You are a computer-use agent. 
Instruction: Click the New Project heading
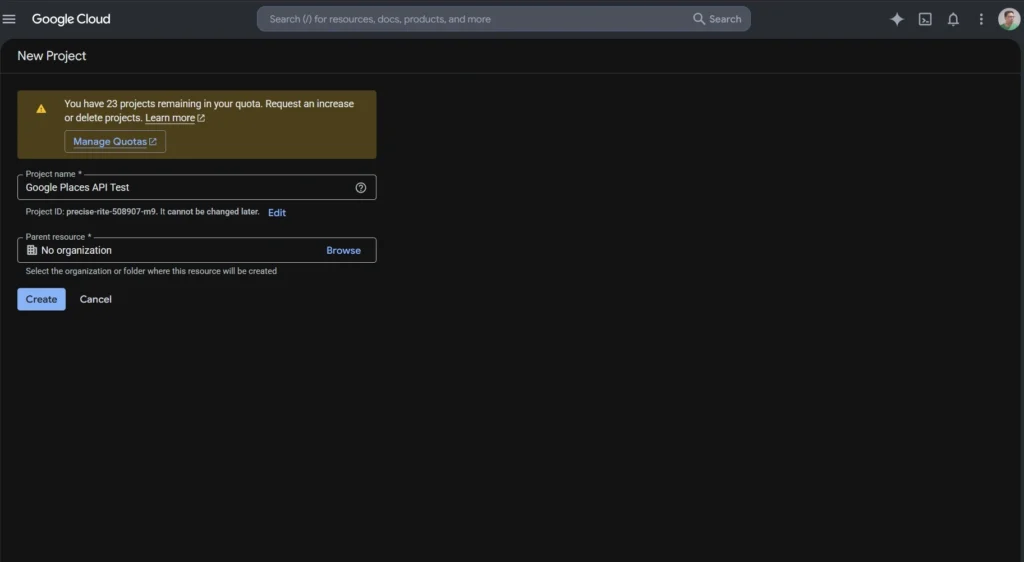[x=52, y=55]
